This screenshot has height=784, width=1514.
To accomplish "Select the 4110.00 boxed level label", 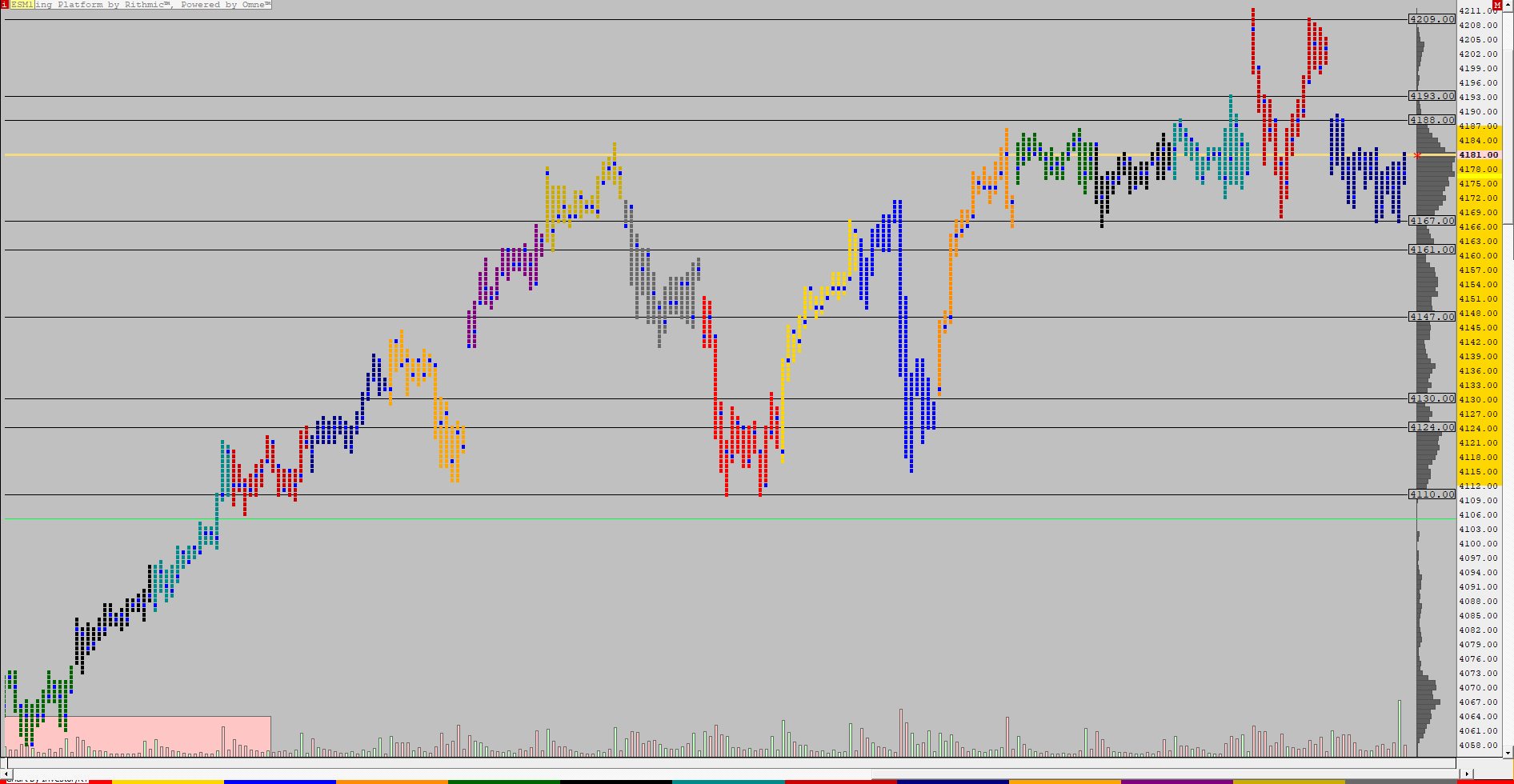I will tap(1432, 494).
